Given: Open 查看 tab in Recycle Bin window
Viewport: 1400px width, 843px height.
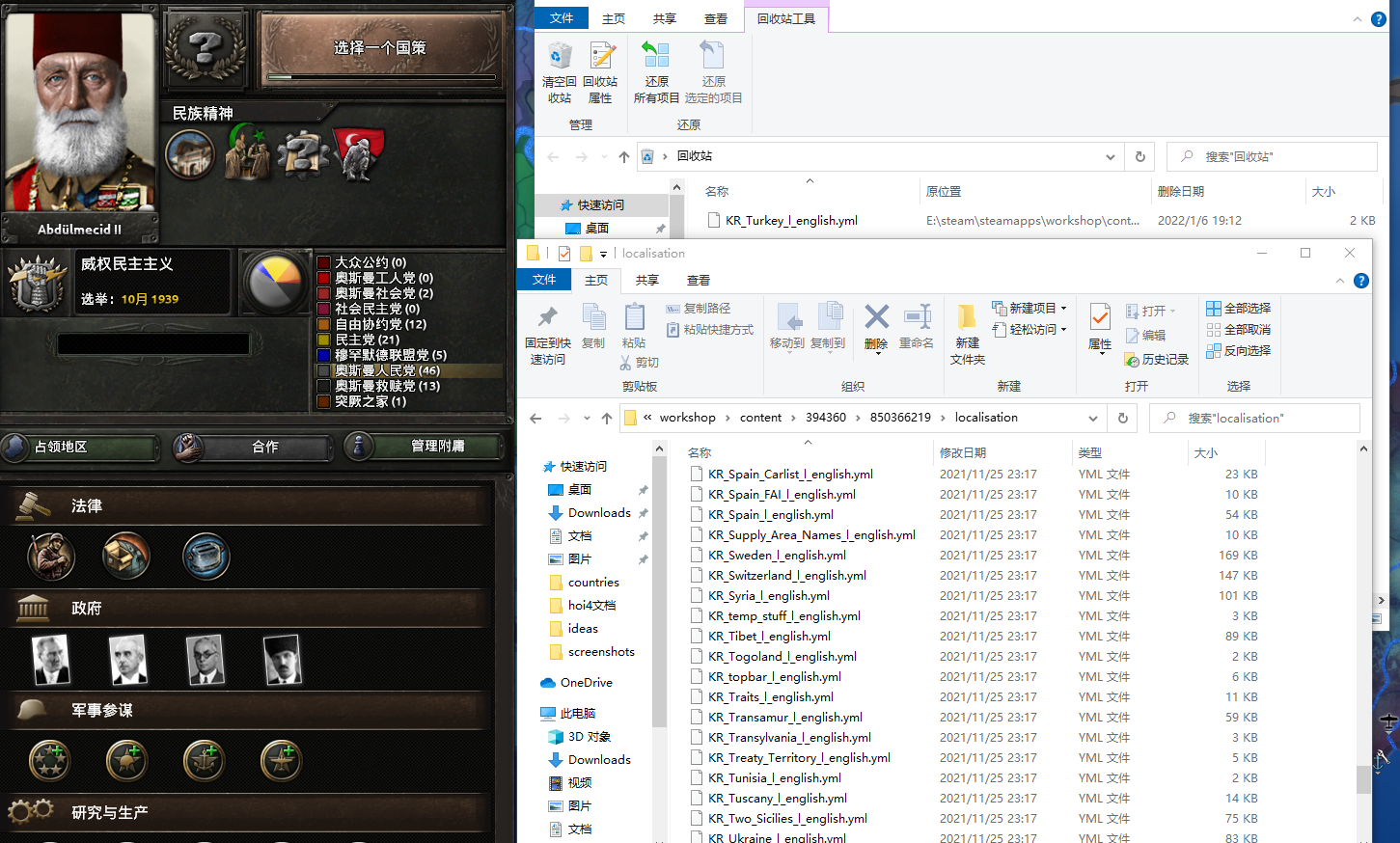Looking at the screenshot, I should click(716, 18).
